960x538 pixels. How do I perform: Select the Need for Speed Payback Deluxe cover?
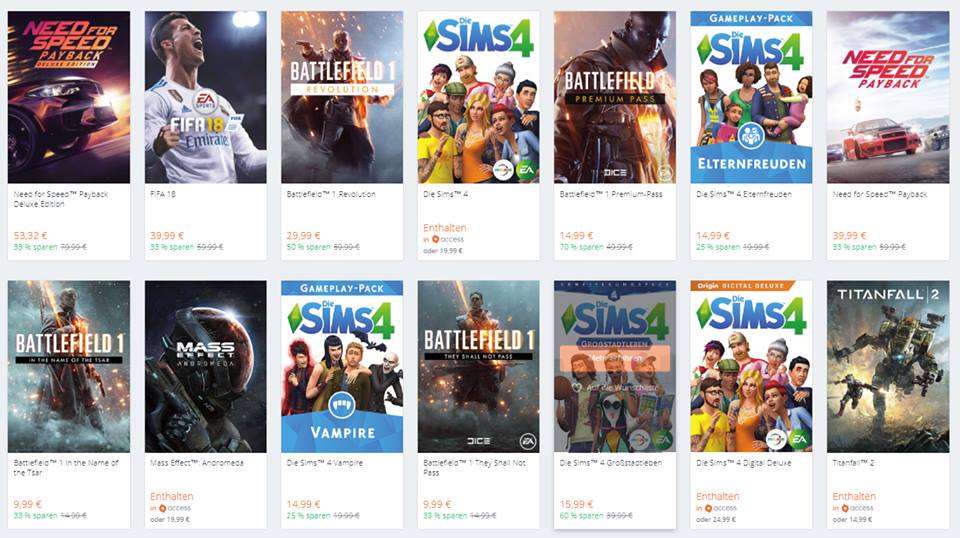point(69,97)
